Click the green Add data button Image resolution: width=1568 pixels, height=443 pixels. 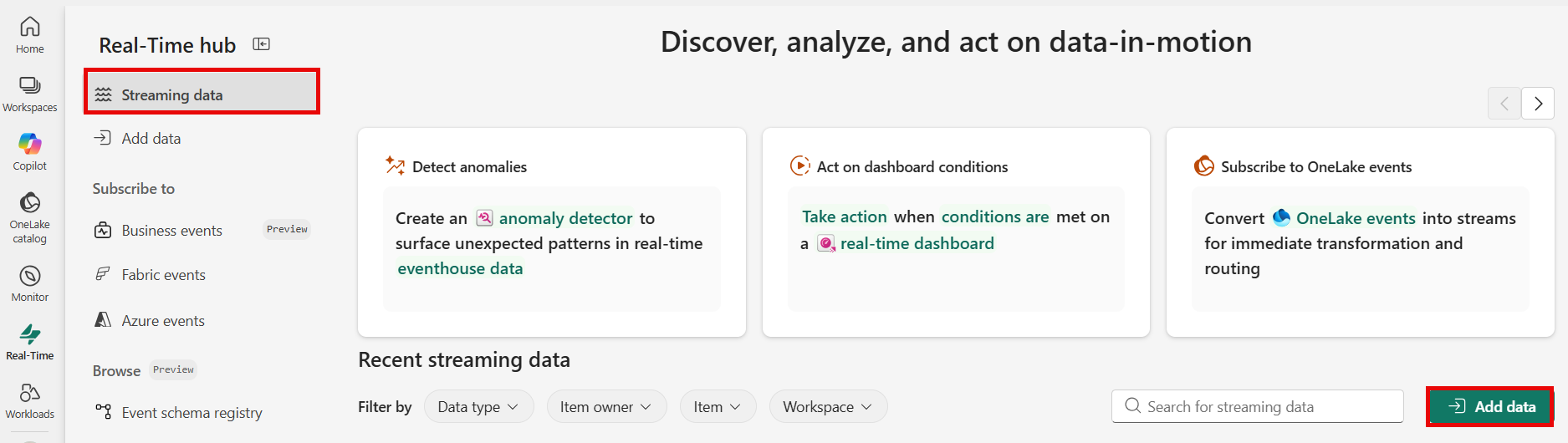[1490, 407]
